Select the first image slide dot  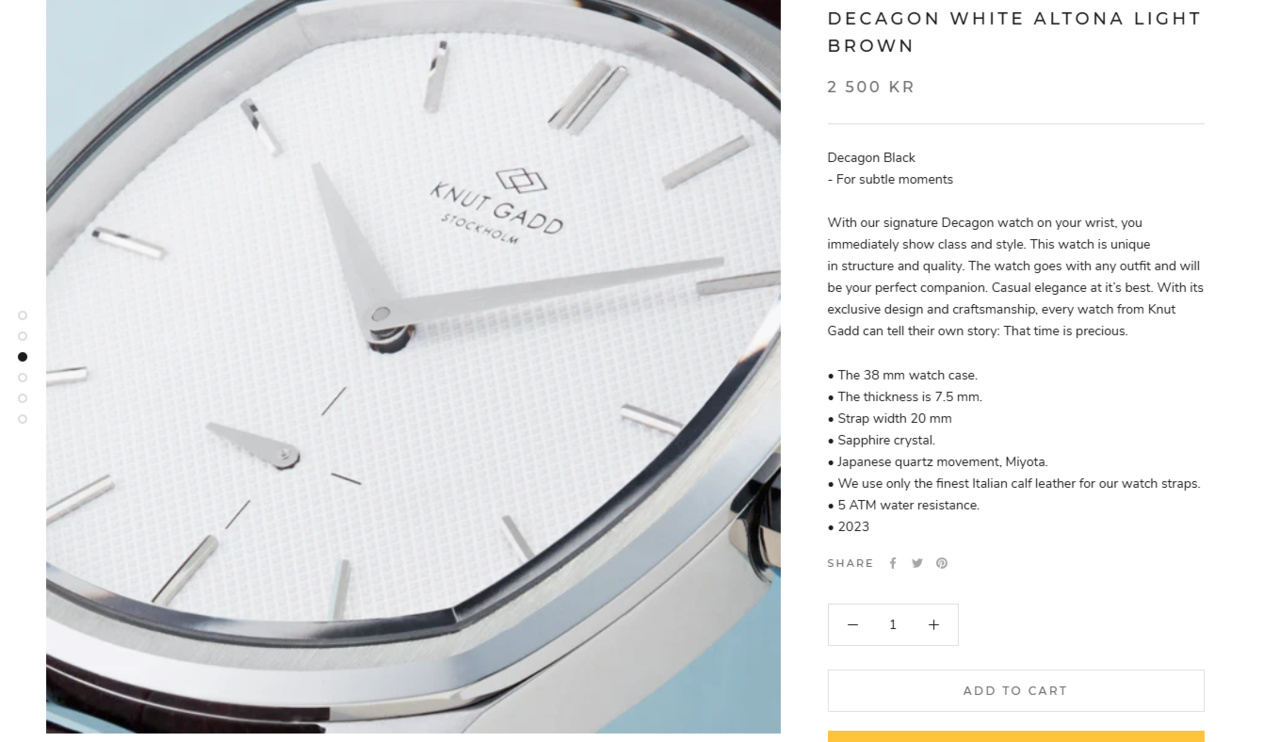tap(22, 315)
